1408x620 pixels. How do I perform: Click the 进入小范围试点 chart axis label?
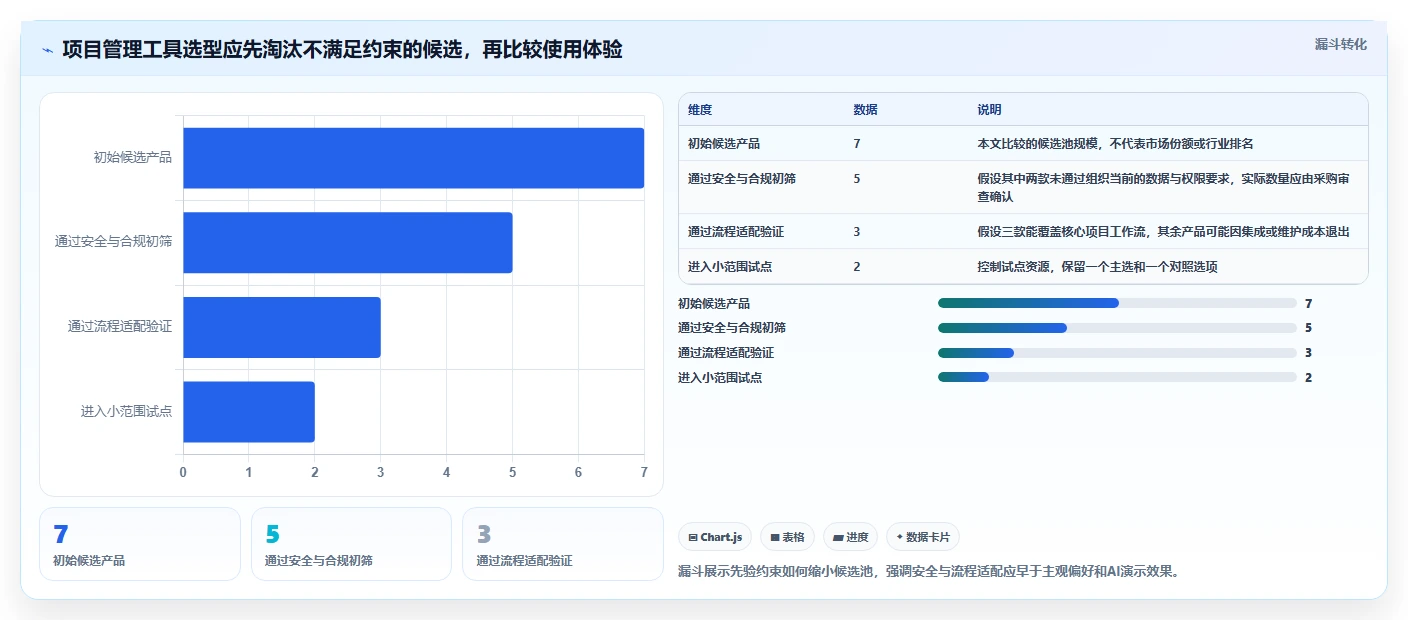point(127,411)
